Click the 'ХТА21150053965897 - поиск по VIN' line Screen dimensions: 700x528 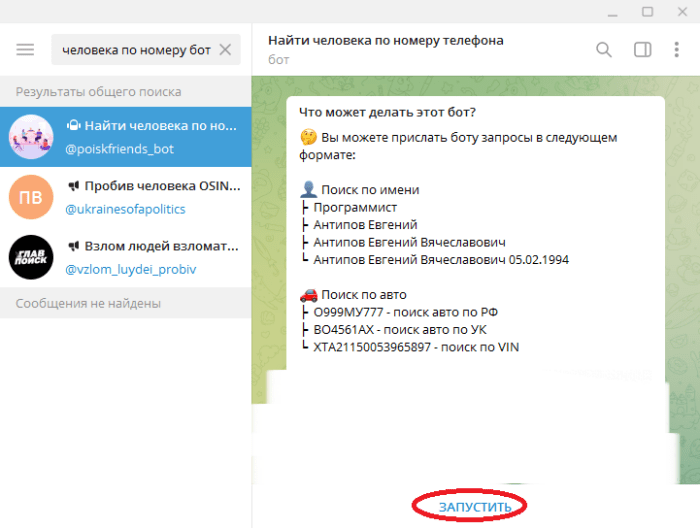pos(416,347)
